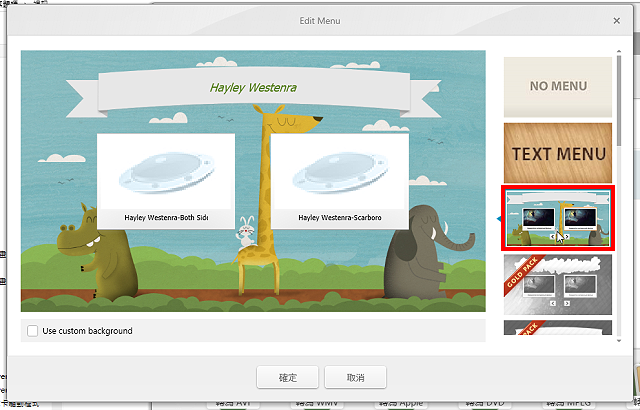The width and height of the screenshot is (640, 410).
Task: Select the partially visible bottom GOLD PACK template
Action: (558, 328)
